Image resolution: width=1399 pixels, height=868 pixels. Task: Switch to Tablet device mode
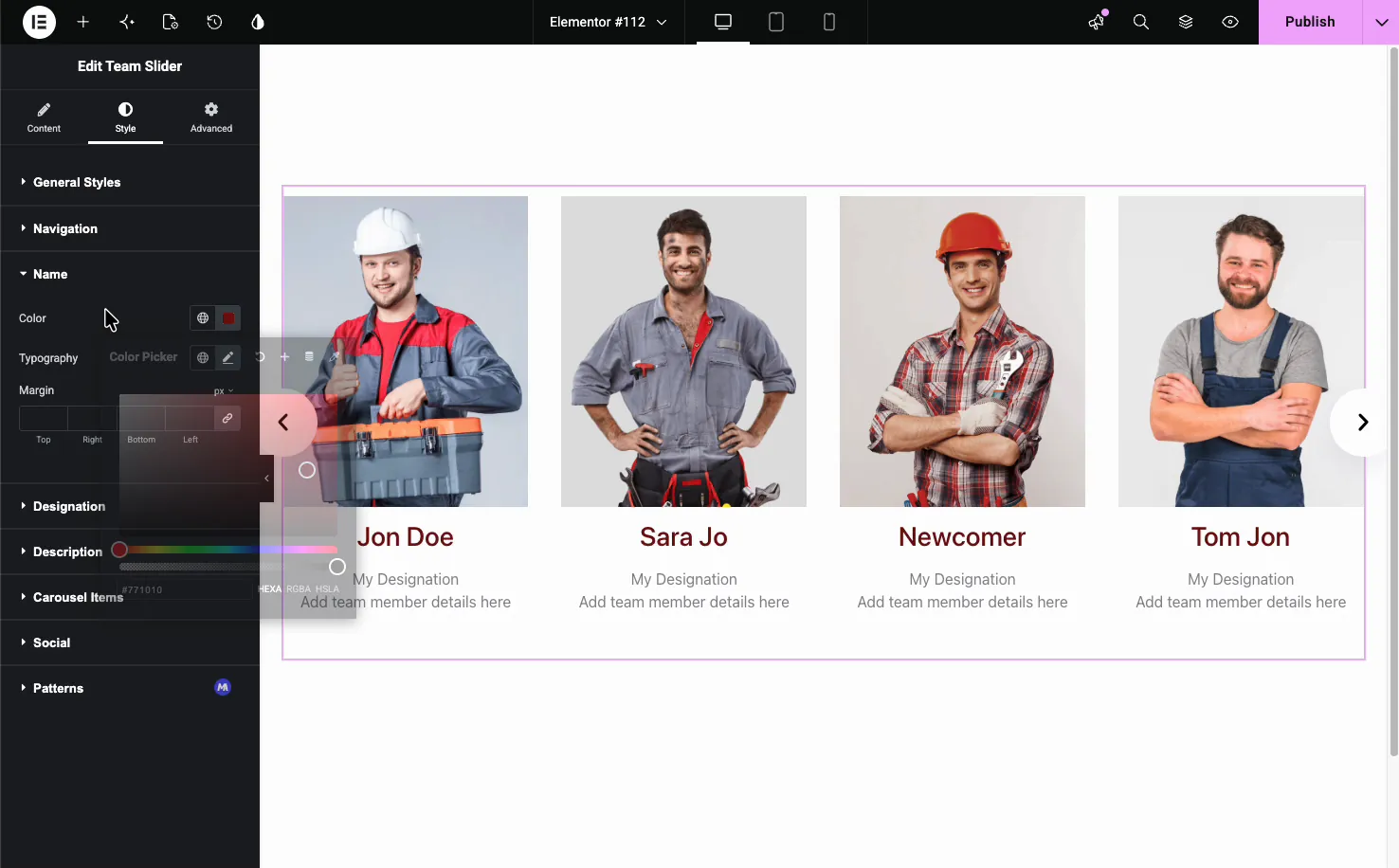[x=776, y=22]
